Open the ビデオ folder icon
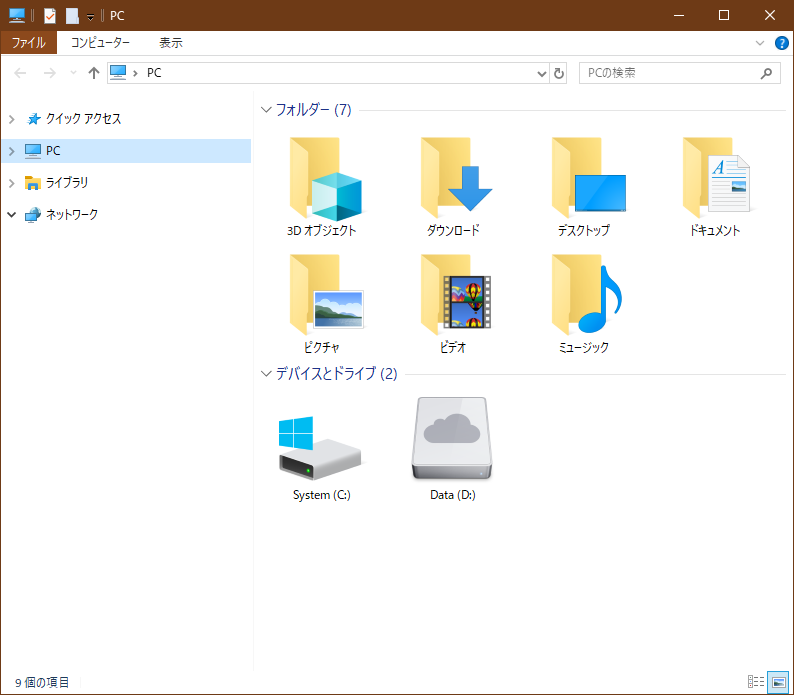This screenshot has height=695, width=794. coord(454,297)
